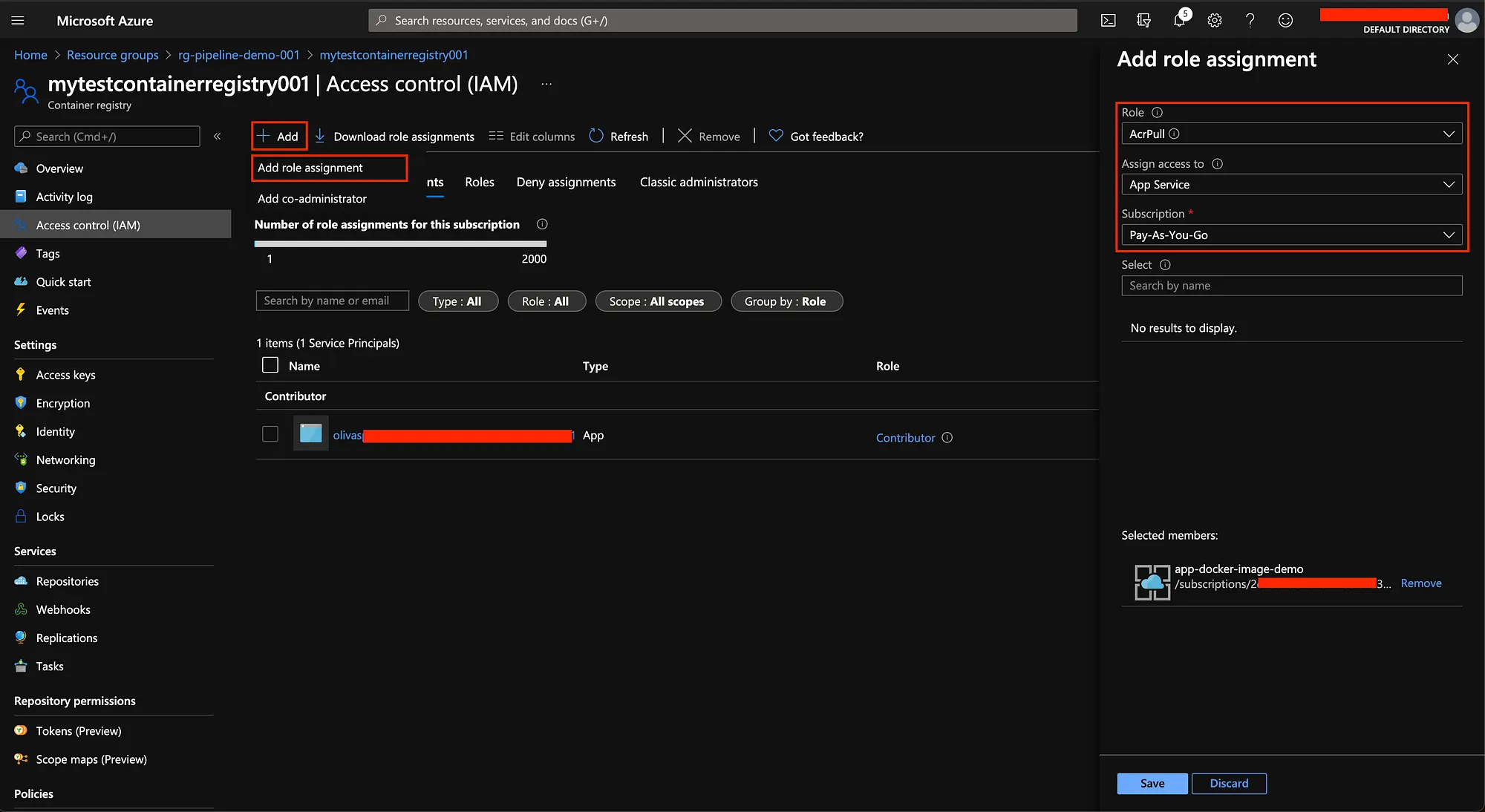Open Cloud Shell from the top bar
This screenshot has height=812, width=1485.
(1108, 21)
